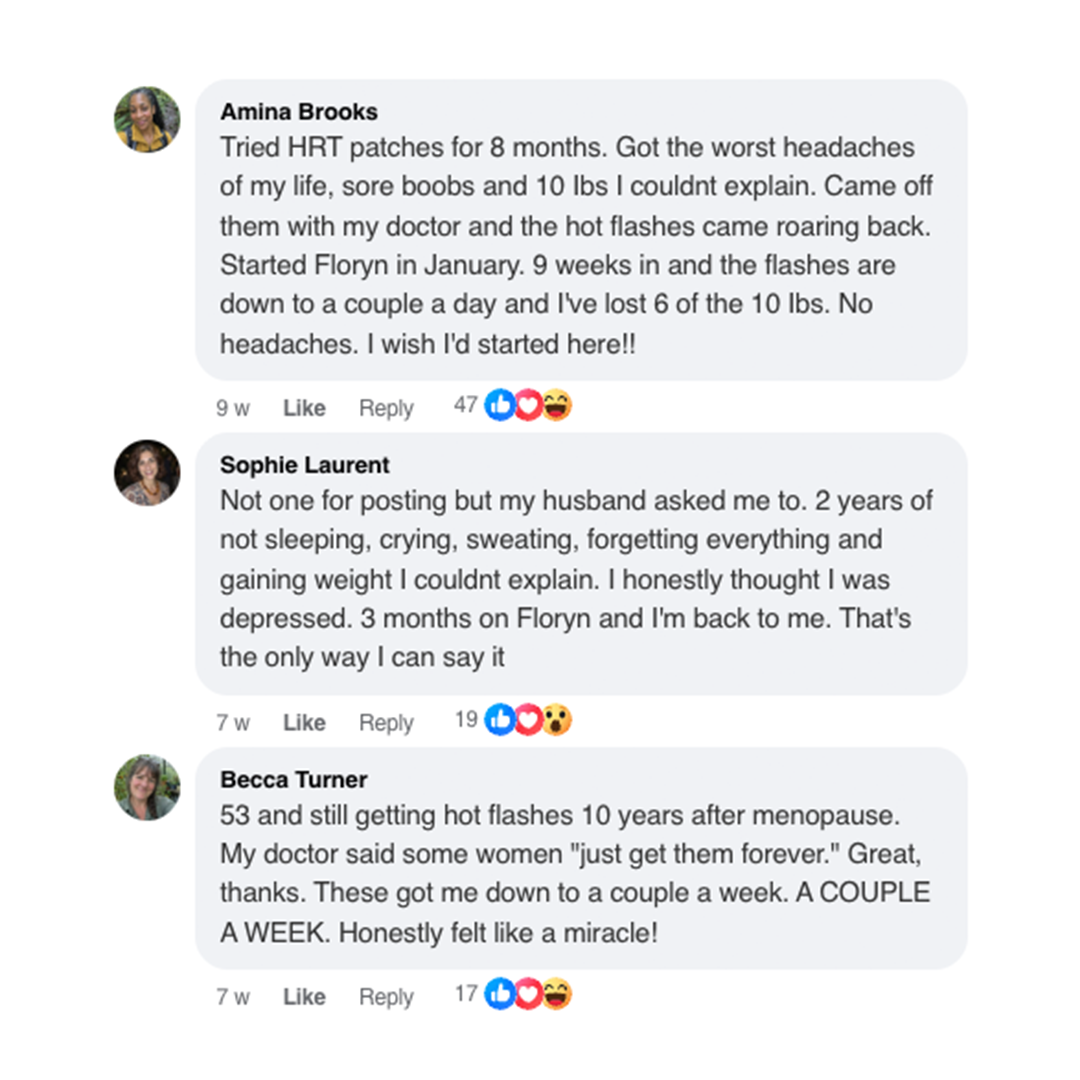
Task: Open Amina Brooks' profile picture
Action: (147, 120)
